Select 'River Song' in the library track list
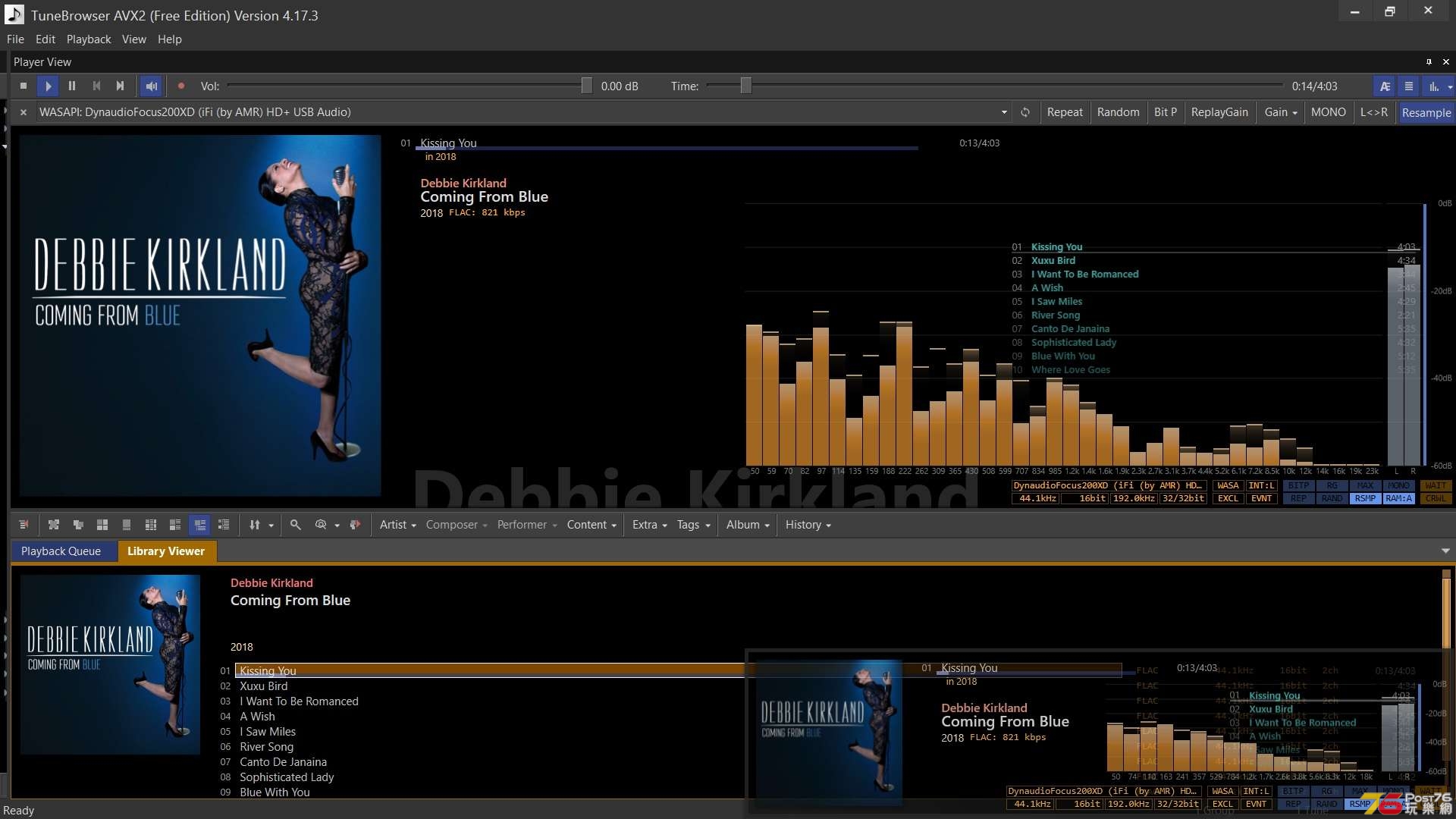This screenshot has width=1456, height=819. 266,747
